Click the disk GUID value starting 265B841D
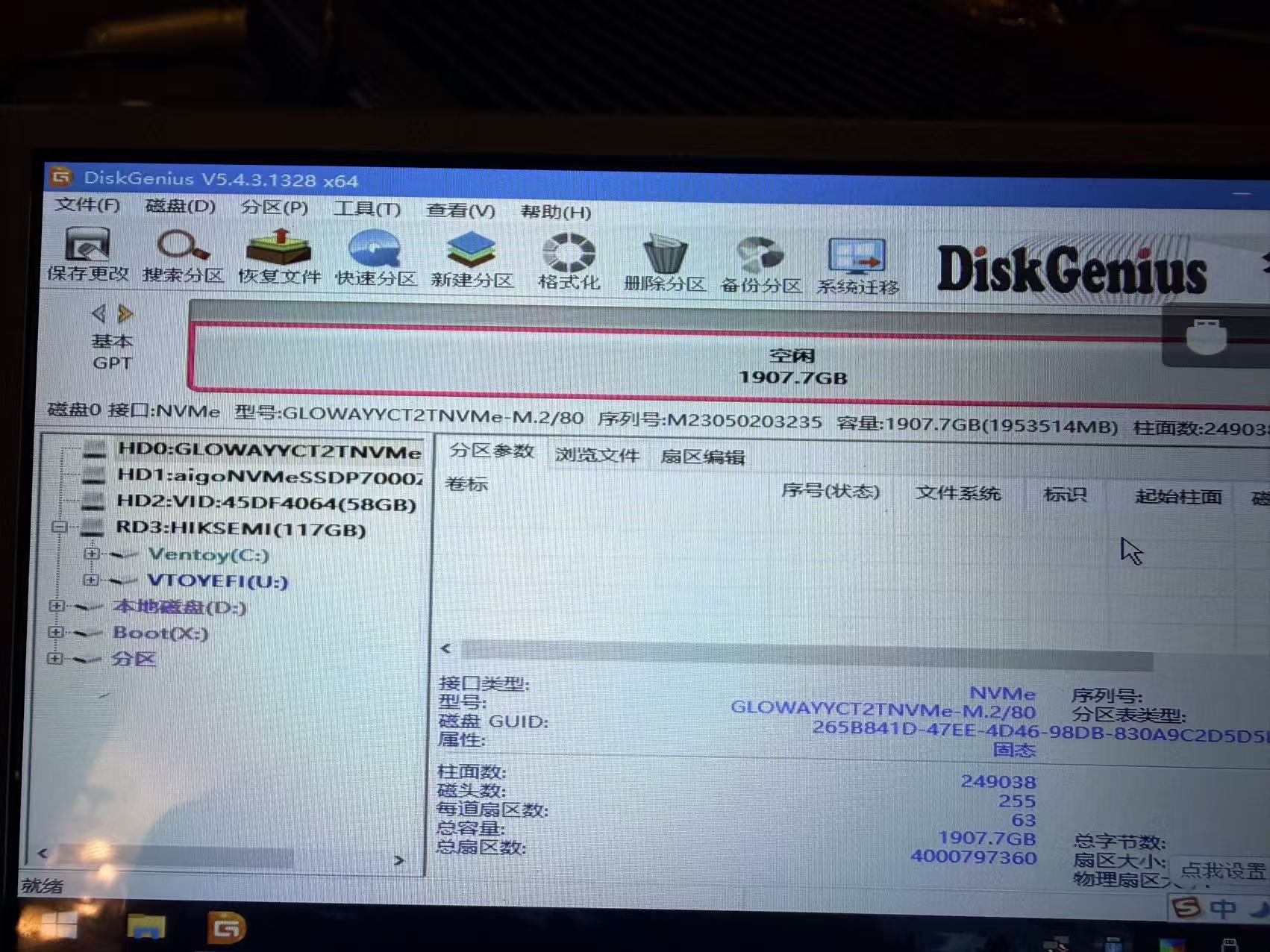1270x952 pixels. pos(1040,730)
